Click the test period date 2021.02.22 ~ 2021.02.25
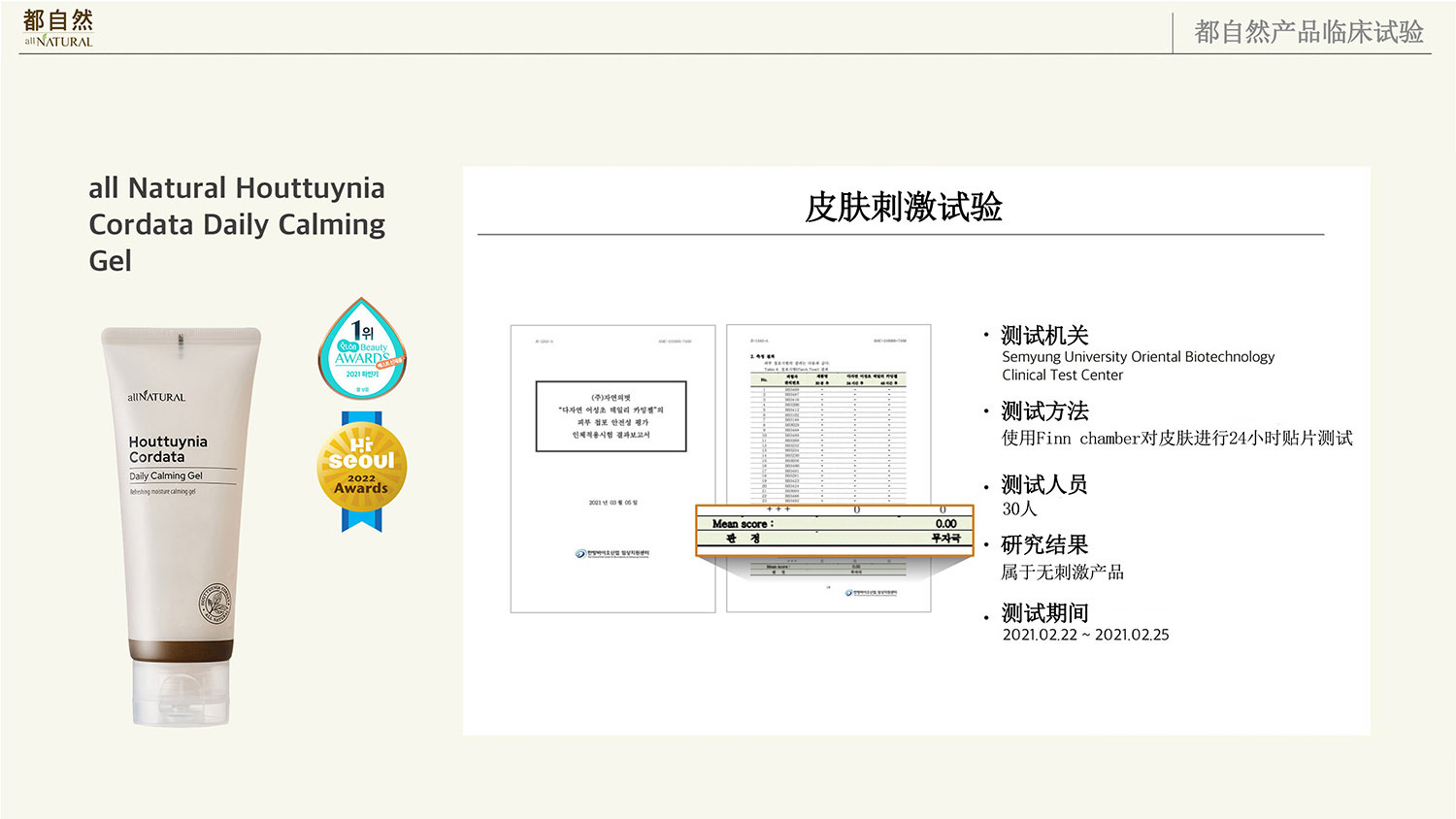The image size is (1456, 819). pyautogui.click(x=1085, y=635)
